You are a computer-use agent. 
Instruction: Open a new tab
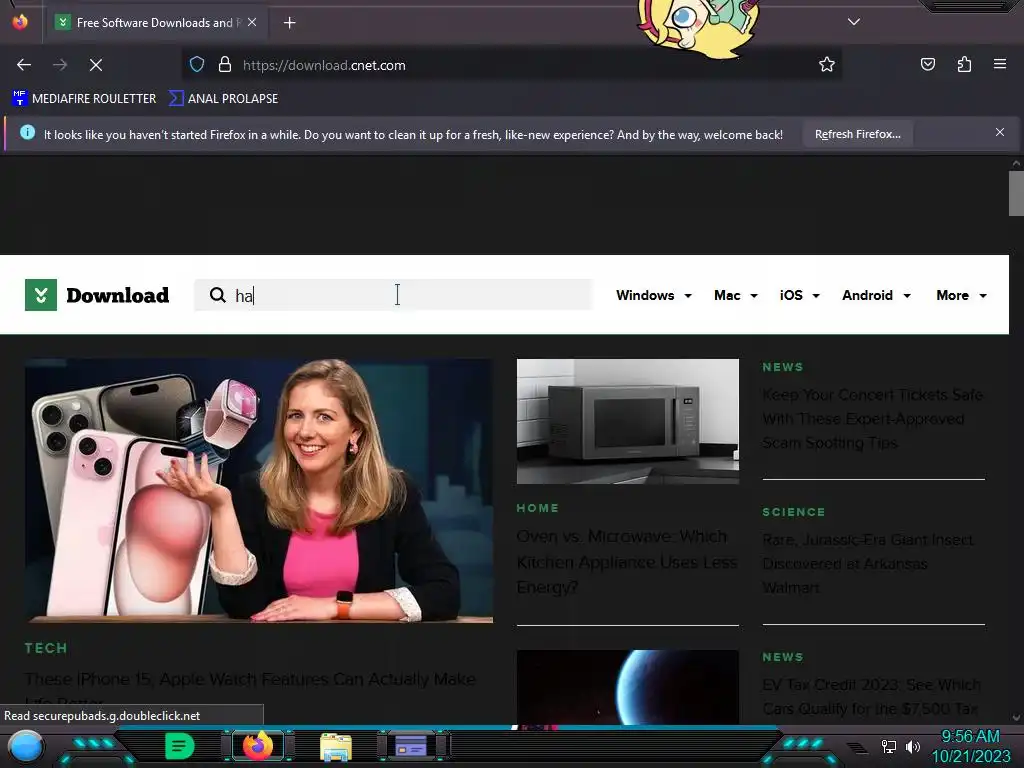click(x=290, y=23)
